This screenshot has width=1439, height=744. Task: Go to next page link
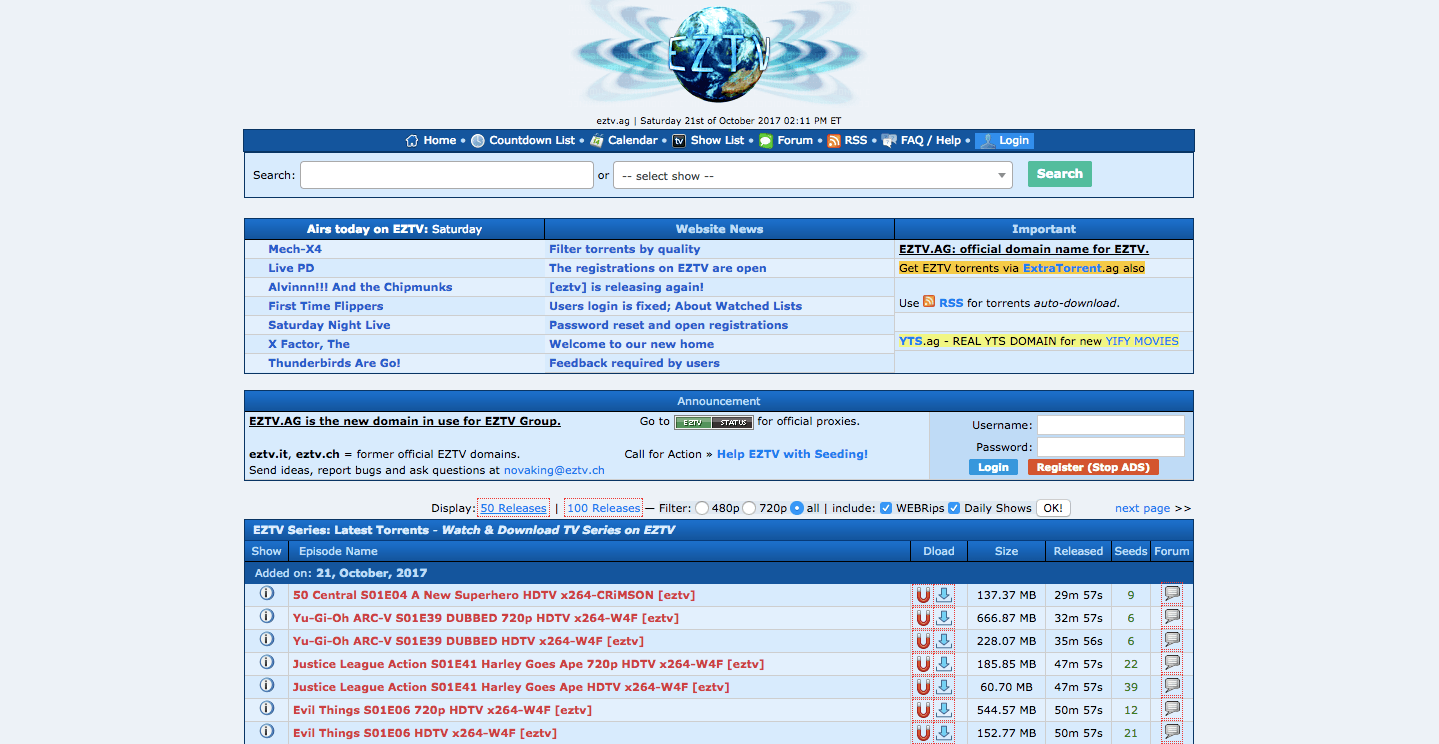[x=1142, y=508]
